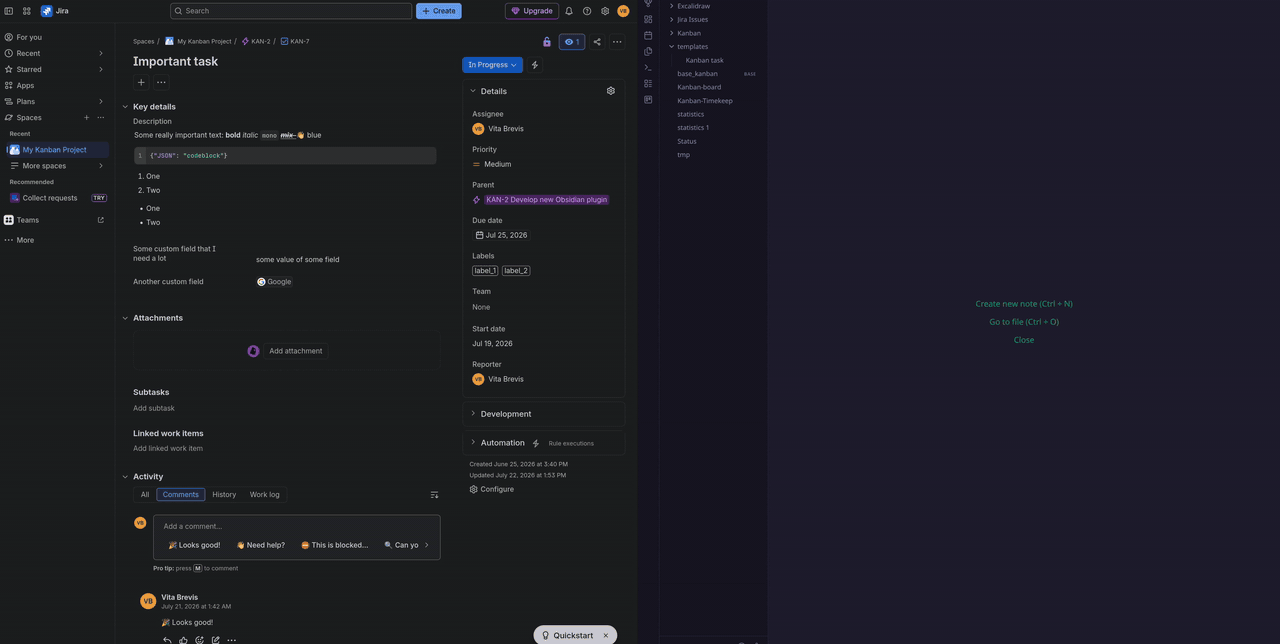Click the Obsidian copy-files ribbon icon
The height and width of the screenshot is (644, 1280).
[x=648, y=51]
